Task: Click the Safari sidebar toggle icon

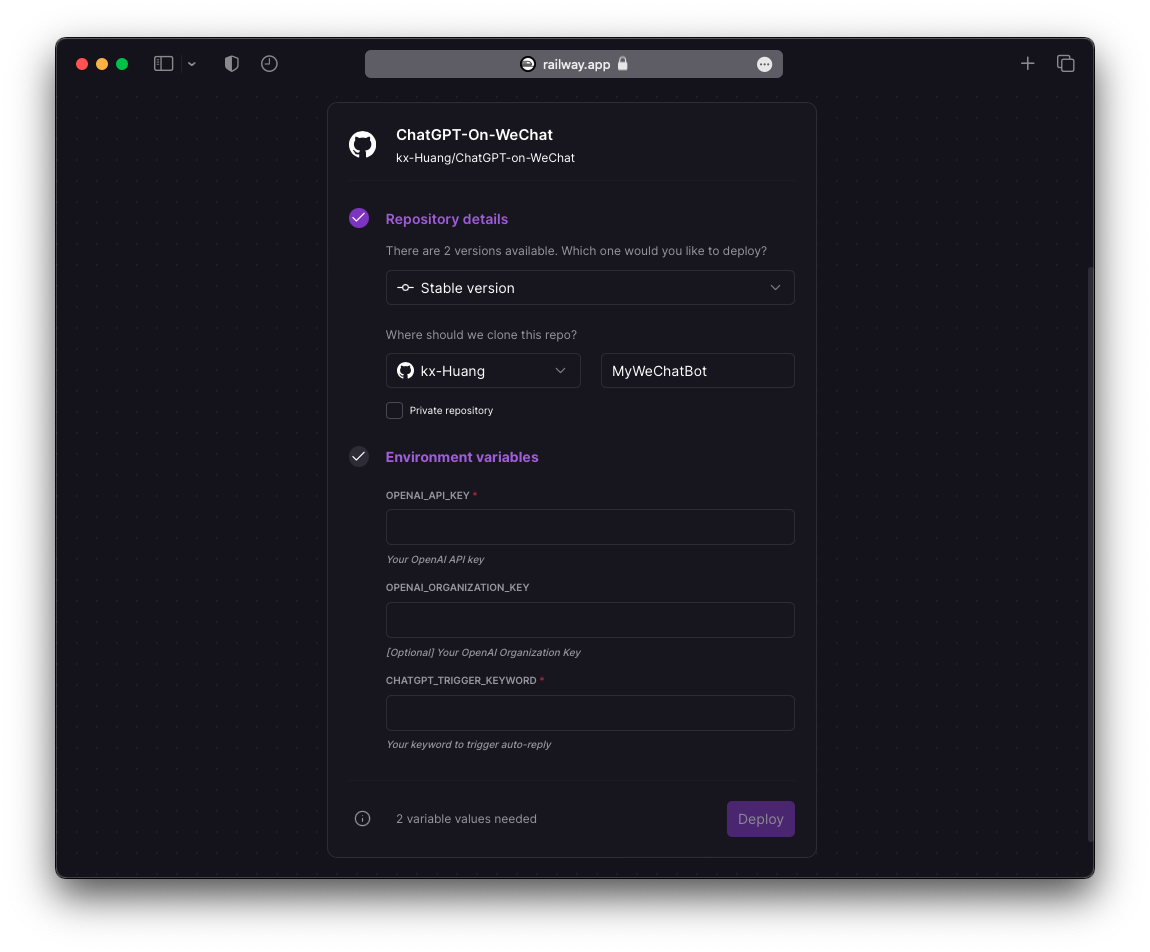Action: (x=164, y=64)
